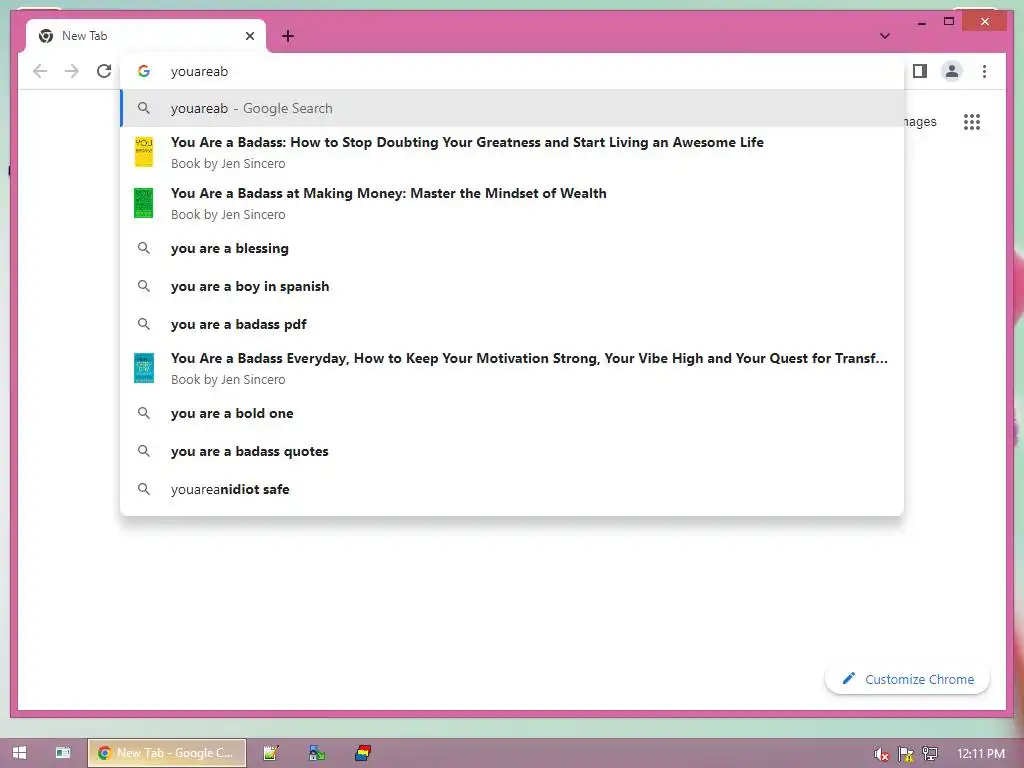
Task: Click the Customize Chrome button
Action: [907, 679]
